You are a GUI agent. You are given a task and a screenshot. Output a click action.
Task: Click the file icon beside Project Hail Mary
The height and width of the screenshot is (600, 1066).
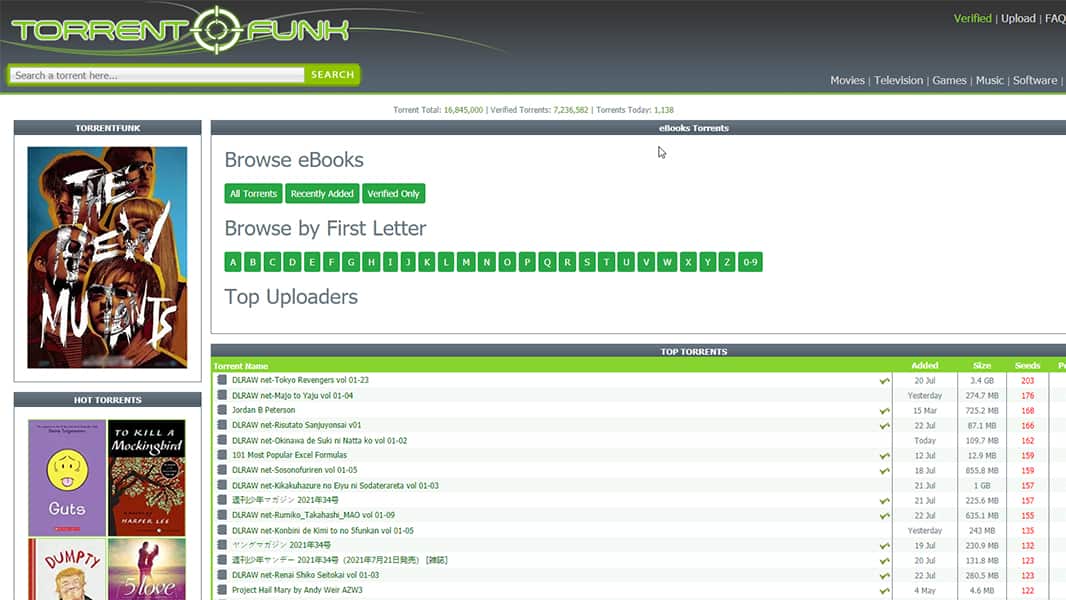[222, 590]
